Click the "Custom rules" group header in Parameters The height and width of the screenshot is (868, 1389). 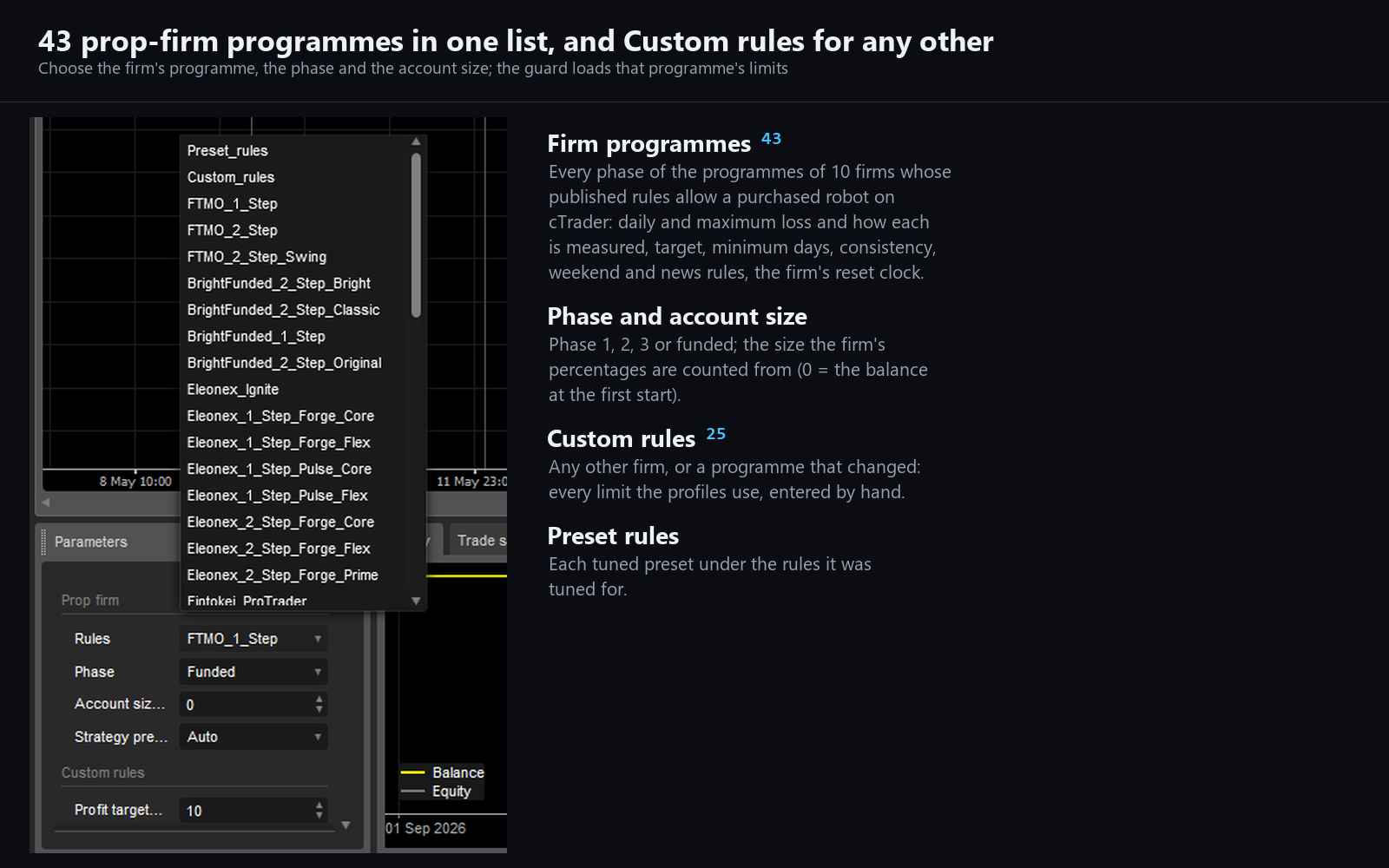pyautogui.click(x=103, y=773)
